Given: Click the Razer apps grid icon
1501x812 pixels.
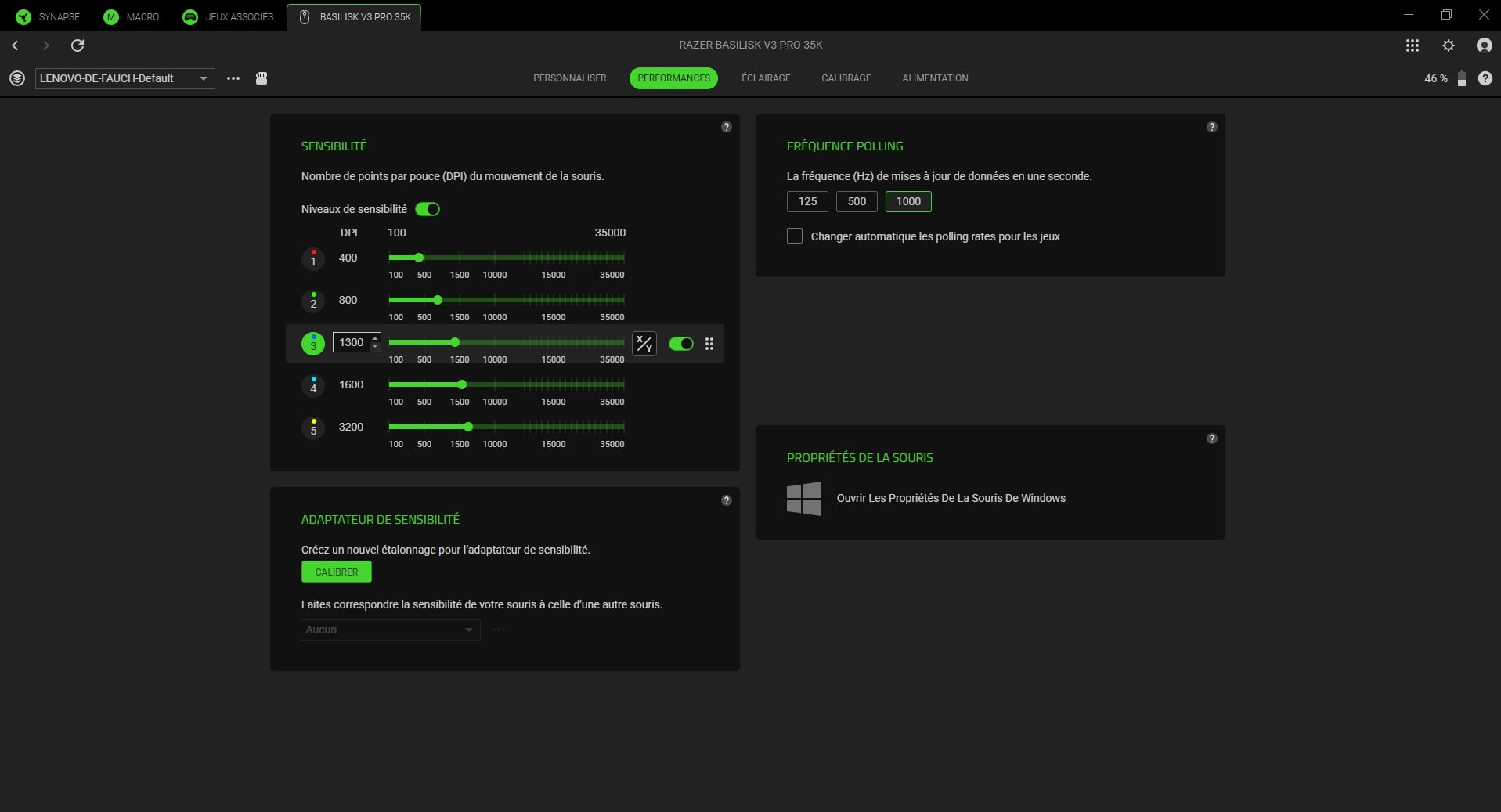Looking at the screenshot, I should (1413, 45).
